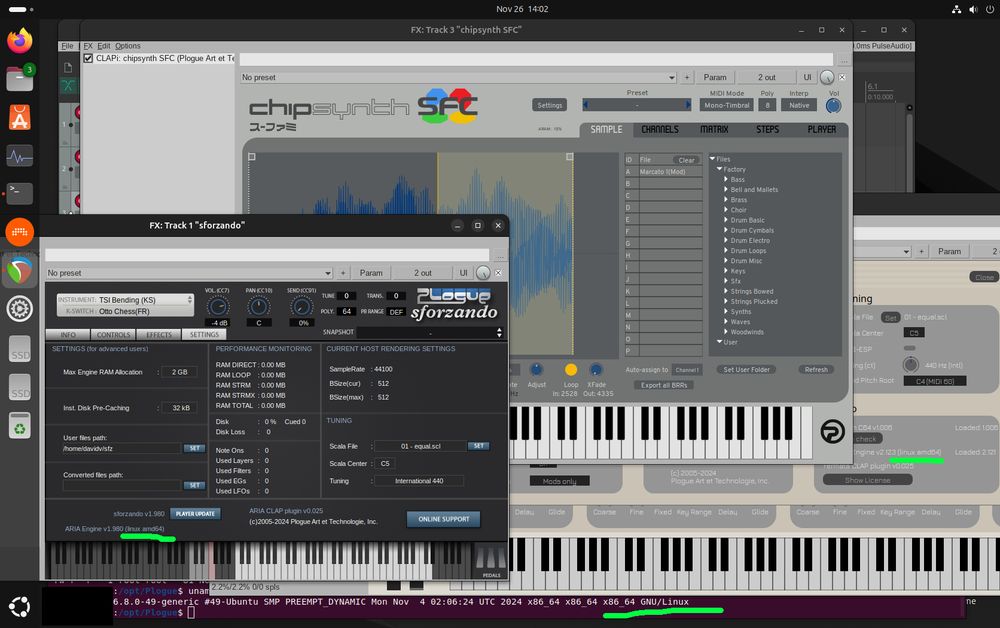Click the PLAYER UPDATE button

(x=195, y=514)
